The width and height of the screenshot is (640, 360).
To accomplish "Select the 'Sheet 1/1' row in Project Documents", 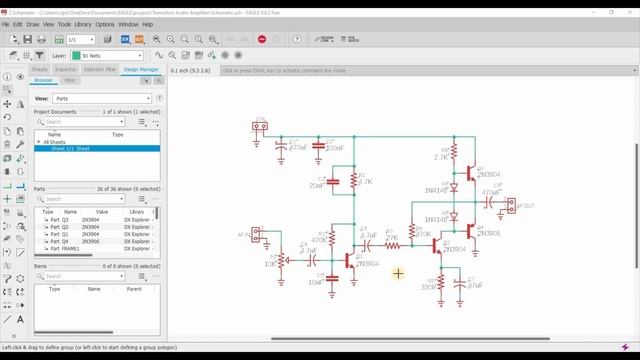I will (97, 148).
